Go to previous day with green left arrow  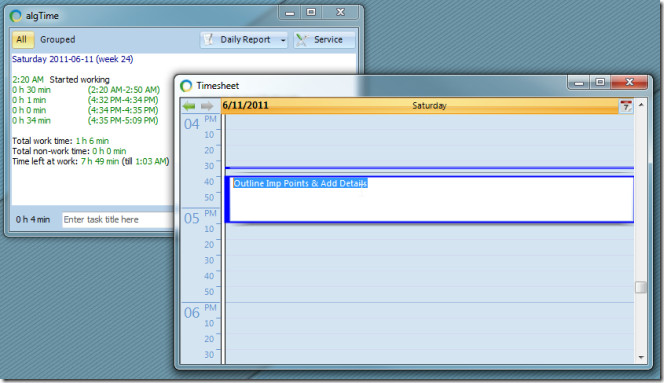pos(189,106)
